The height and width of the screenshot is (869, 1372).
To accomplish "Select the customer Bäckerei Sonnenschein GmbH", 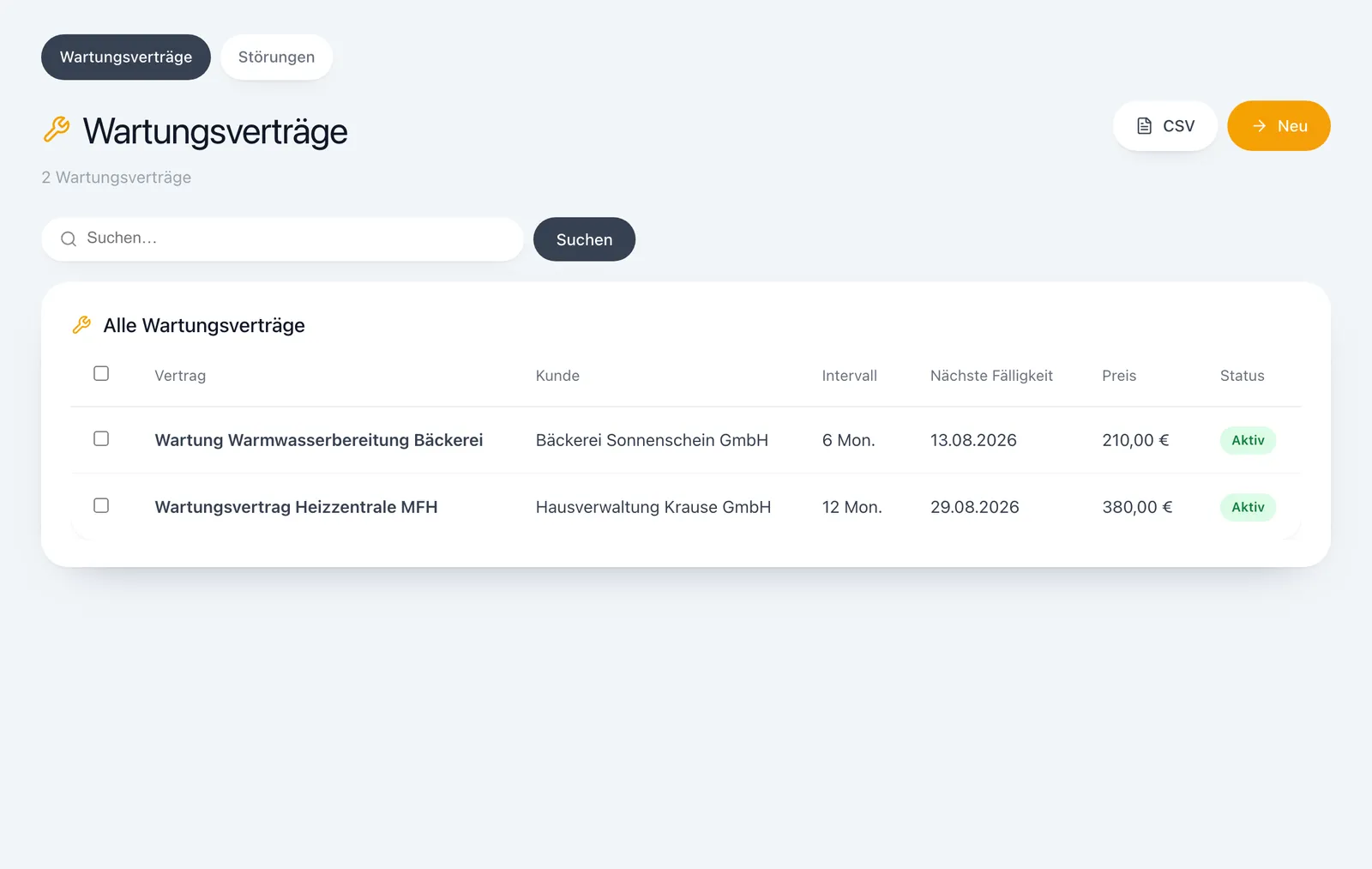I will pyautogui.click(x=652, y=440).
